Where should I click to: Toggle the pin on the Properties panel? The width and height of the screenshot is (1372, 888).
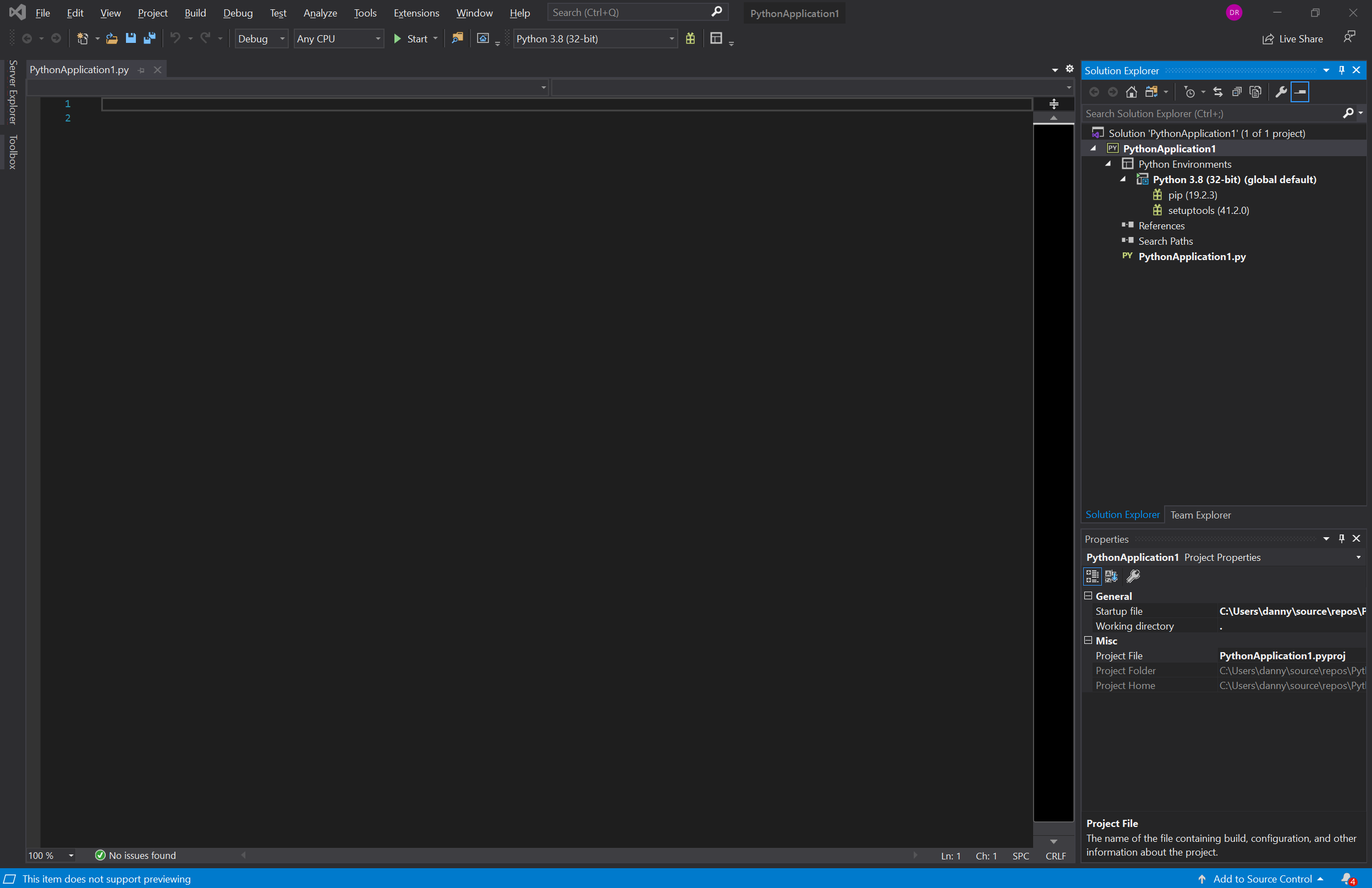point(1341,538)
